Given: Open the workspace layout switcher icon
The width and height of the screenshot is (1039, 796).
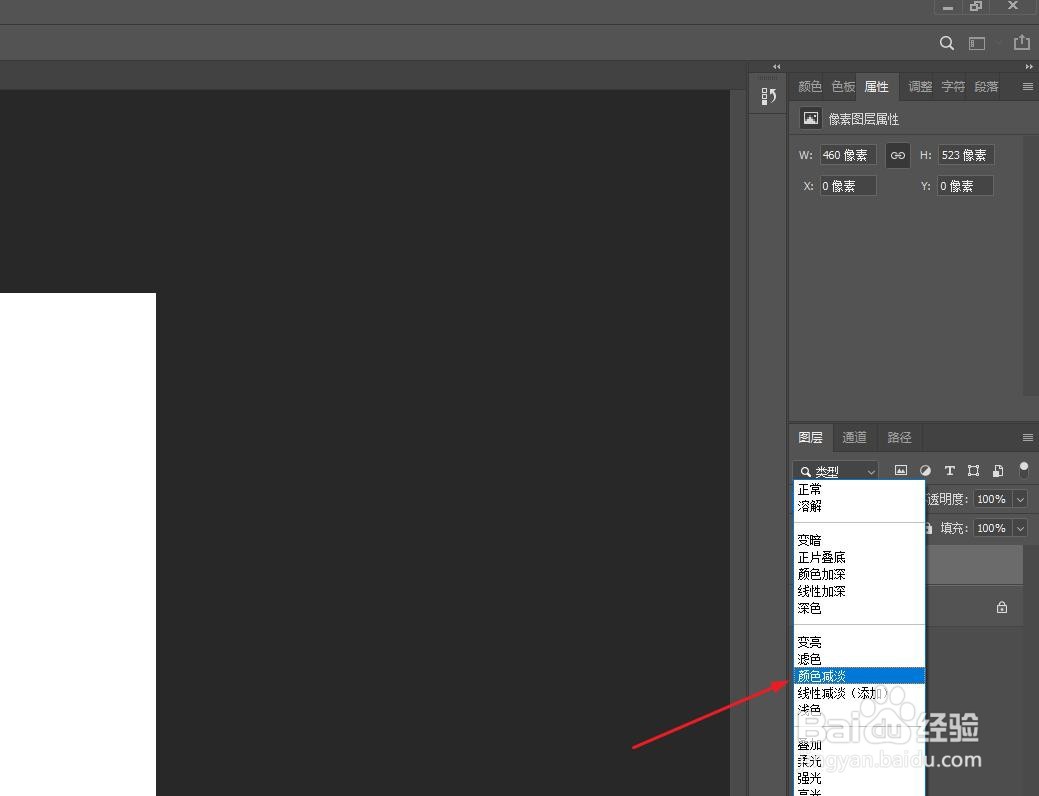Looking at the screenshot, I should click(977, 43).
